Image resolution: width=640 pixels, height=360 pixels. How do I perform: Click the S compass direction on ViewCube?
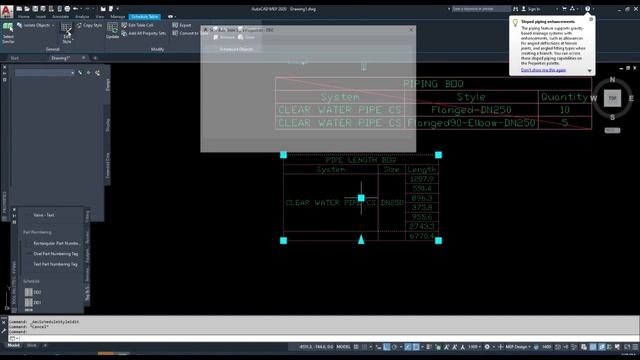click(x=612, y=117)
